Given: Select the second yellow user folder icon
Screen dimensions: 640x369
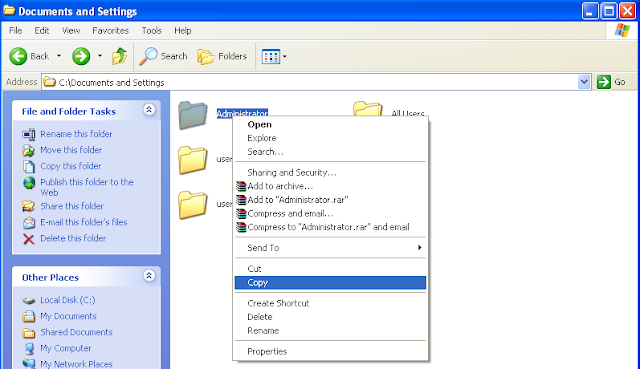Looking at the screenshot, I should coord(193,160).
